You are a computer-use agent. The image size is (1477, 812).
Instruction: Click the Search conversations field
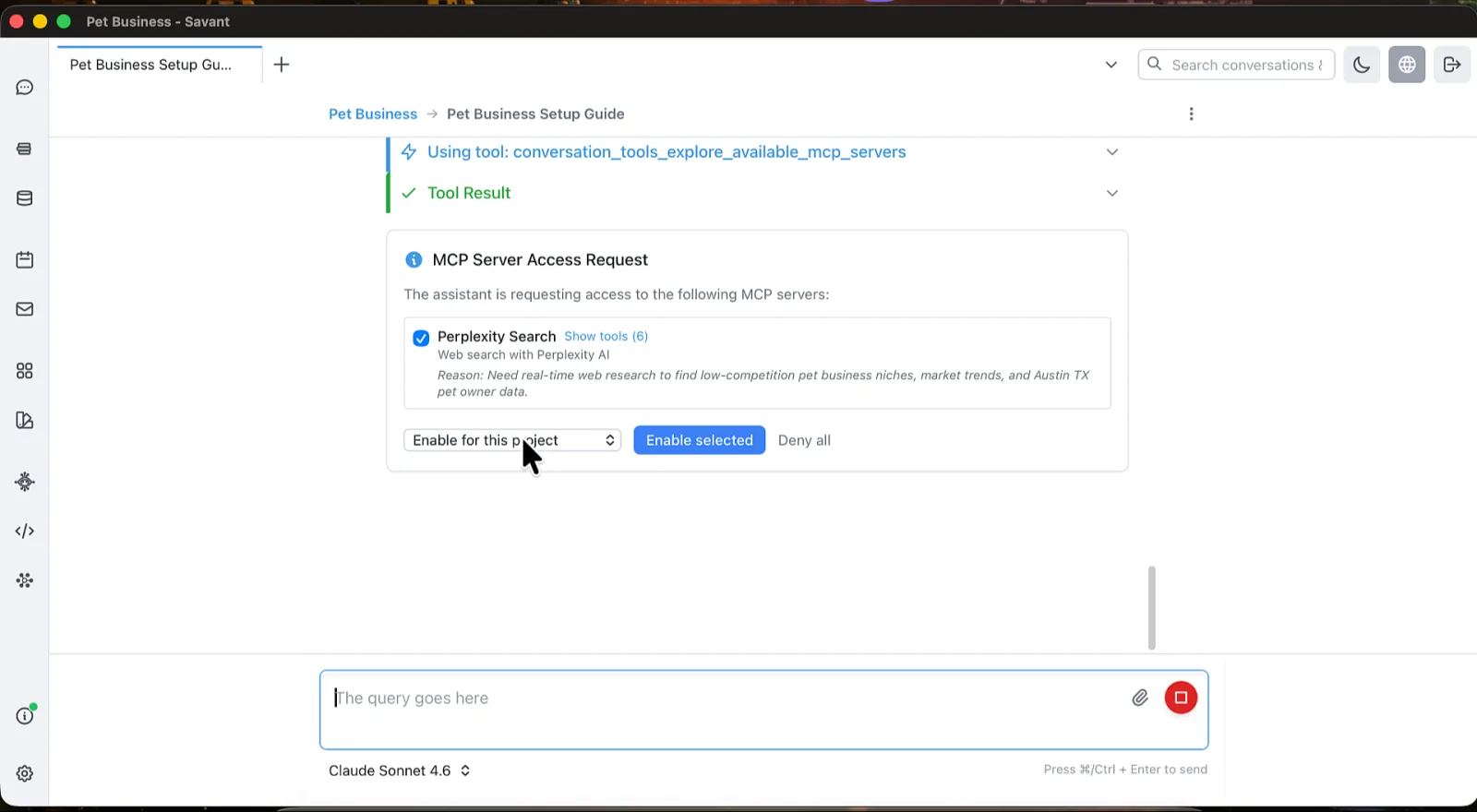click(x=1237, y=65)
